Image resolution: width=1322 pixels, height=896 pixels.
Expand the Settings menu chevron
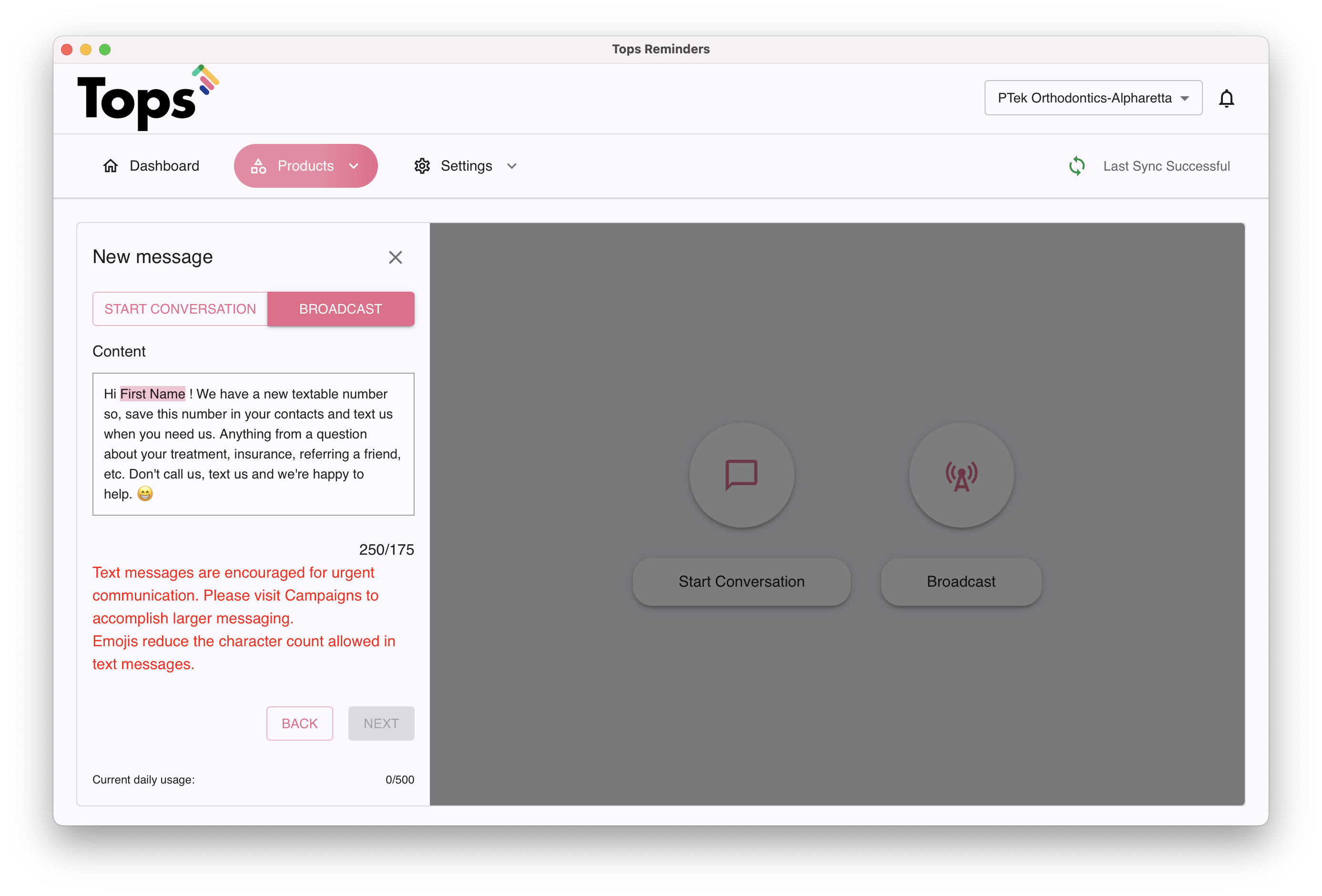tap(511, 166)
